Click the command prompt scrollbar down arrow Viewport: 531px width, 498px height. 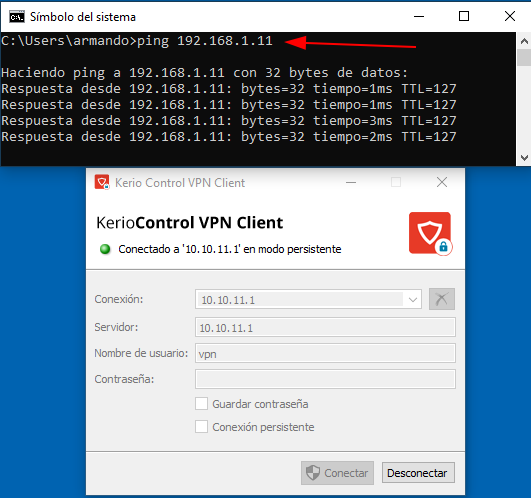tap(524, 158)
